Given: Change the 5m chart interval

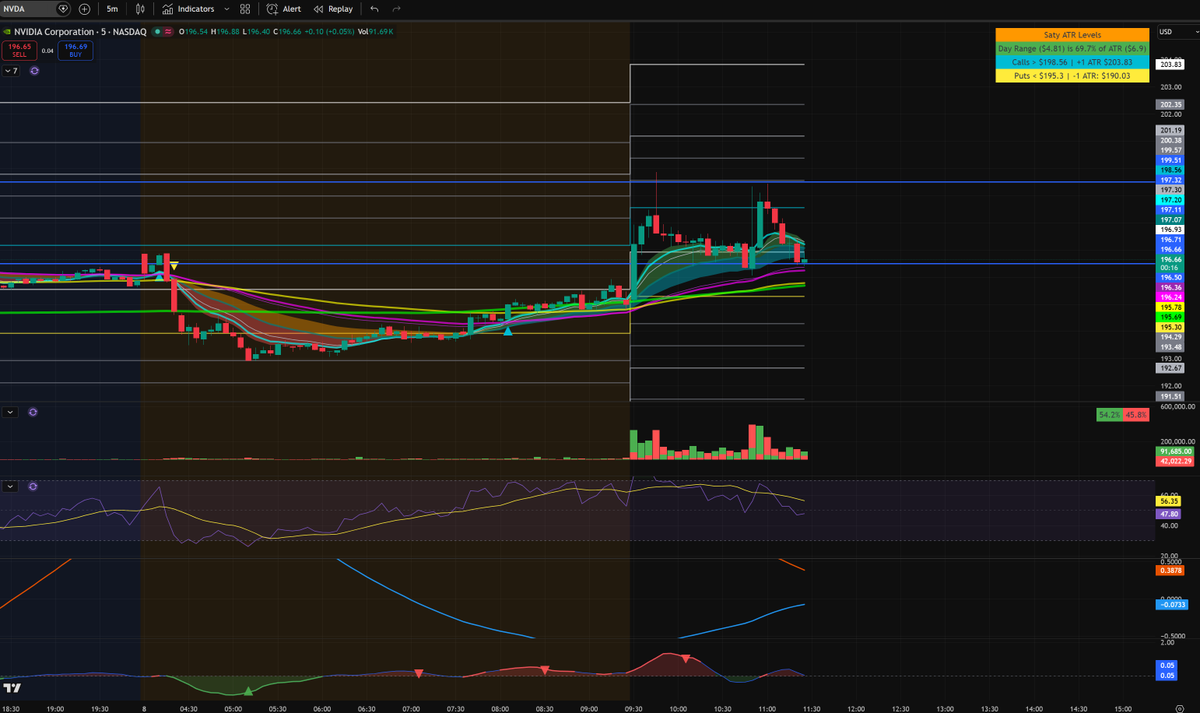Looking at the screenshot, I should (111, 9).
